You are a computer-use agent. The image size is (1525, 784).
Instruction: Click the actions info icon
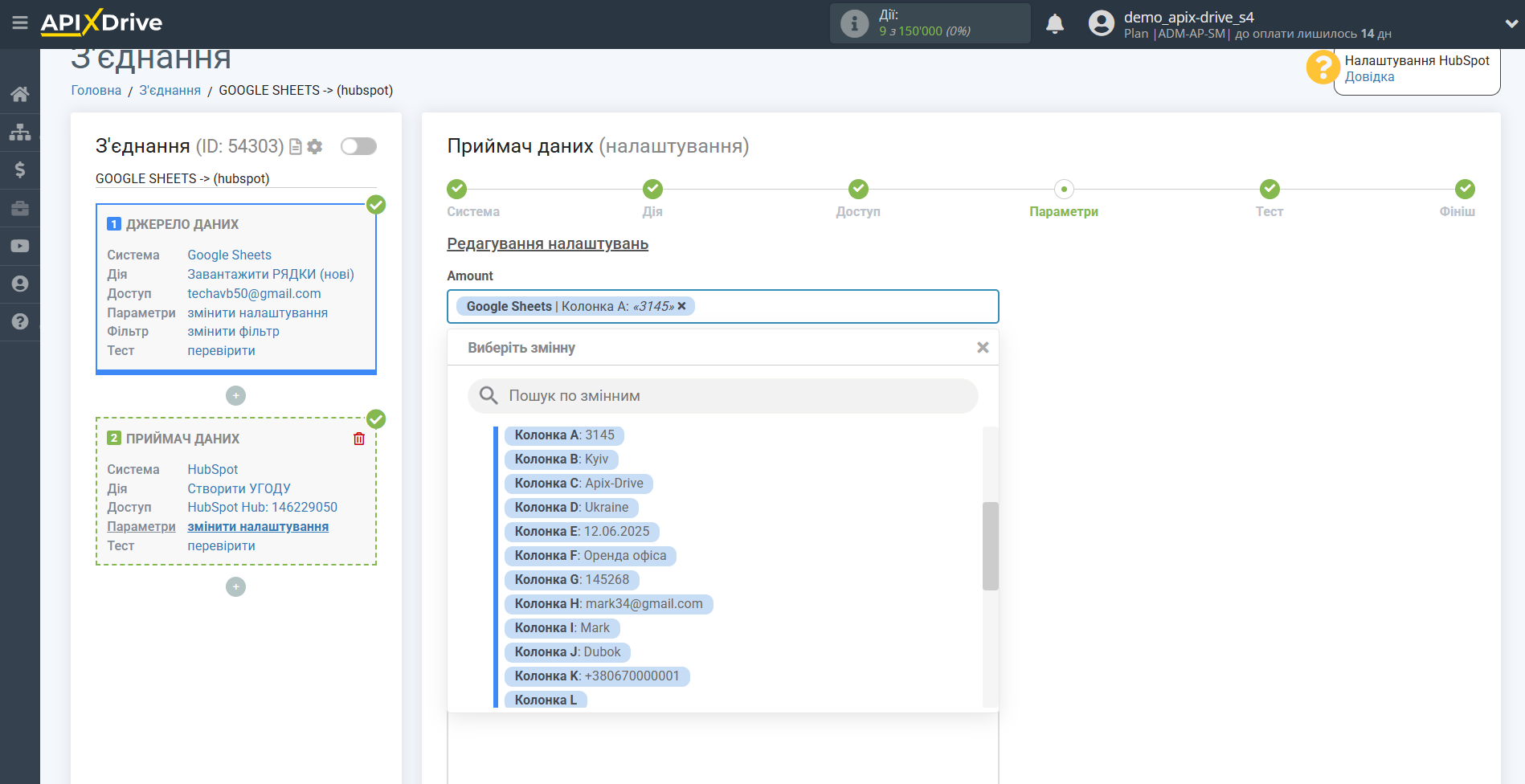(x=854, y=23)
